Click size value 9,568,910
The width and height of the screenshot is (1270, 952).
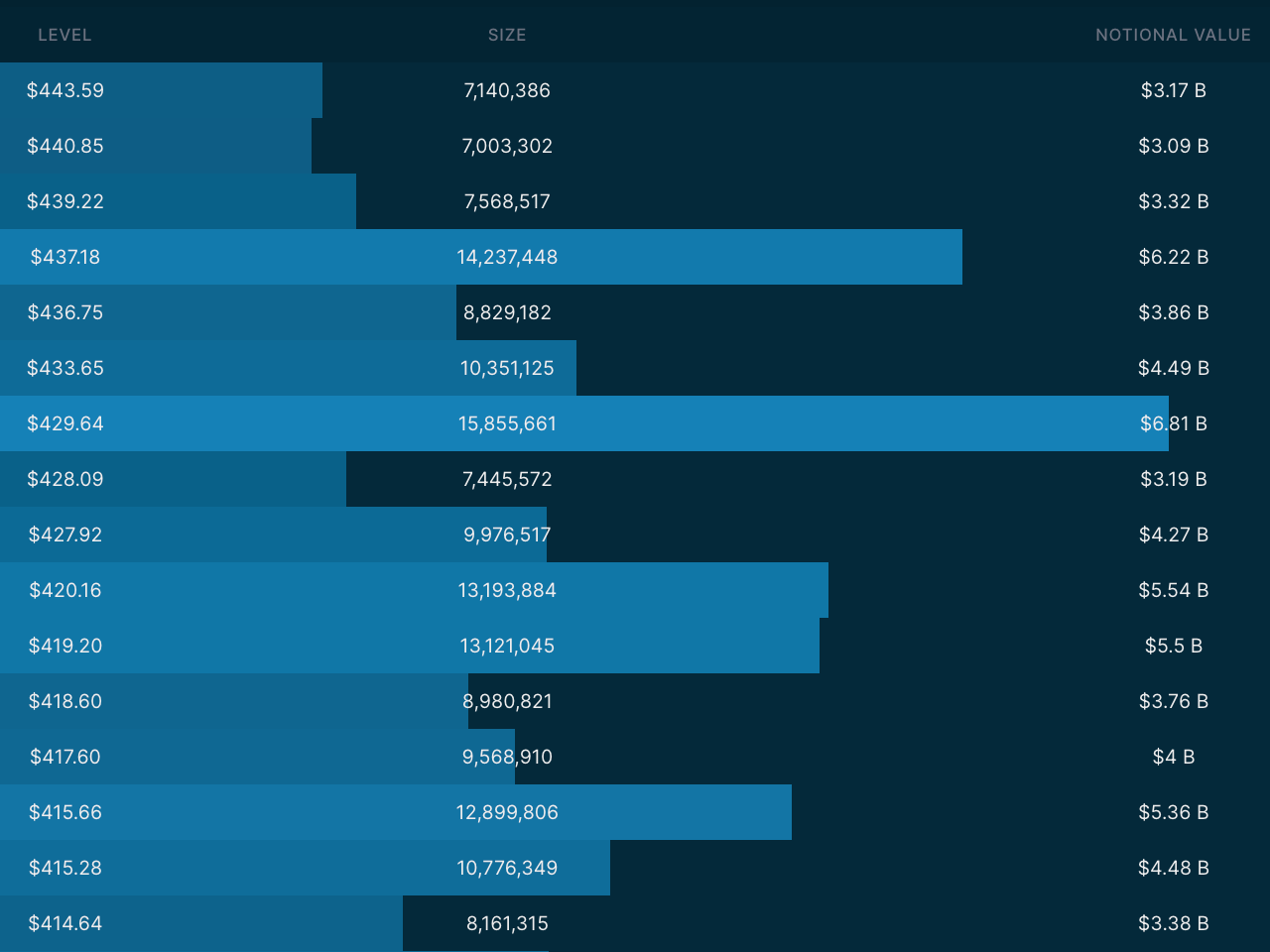point(507,757)
